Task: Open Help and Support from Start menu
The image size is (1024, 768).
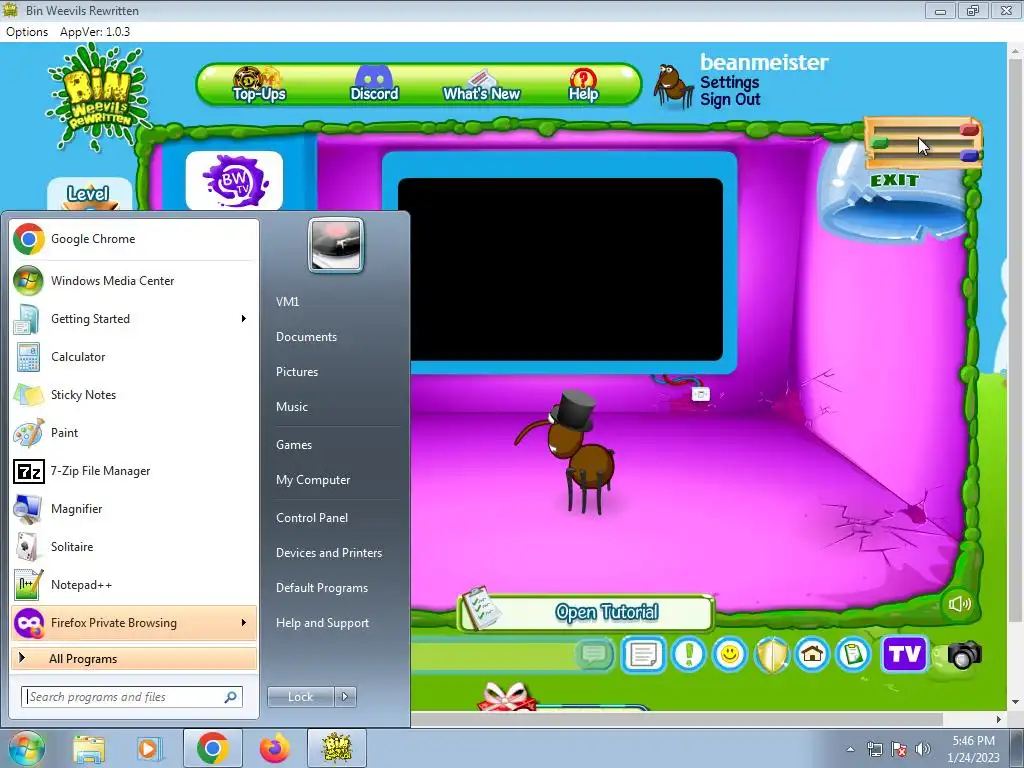Action: (x=322, y=623)
